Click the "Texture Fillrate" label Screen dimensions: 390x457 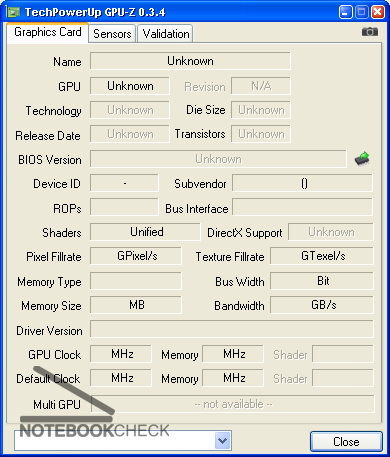click(x=230, y=257)
